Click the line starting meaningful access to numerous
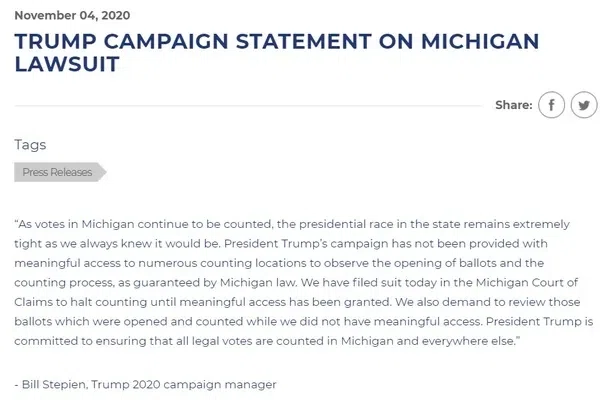This screenshot has width=600, height=400. click(279, 263)
